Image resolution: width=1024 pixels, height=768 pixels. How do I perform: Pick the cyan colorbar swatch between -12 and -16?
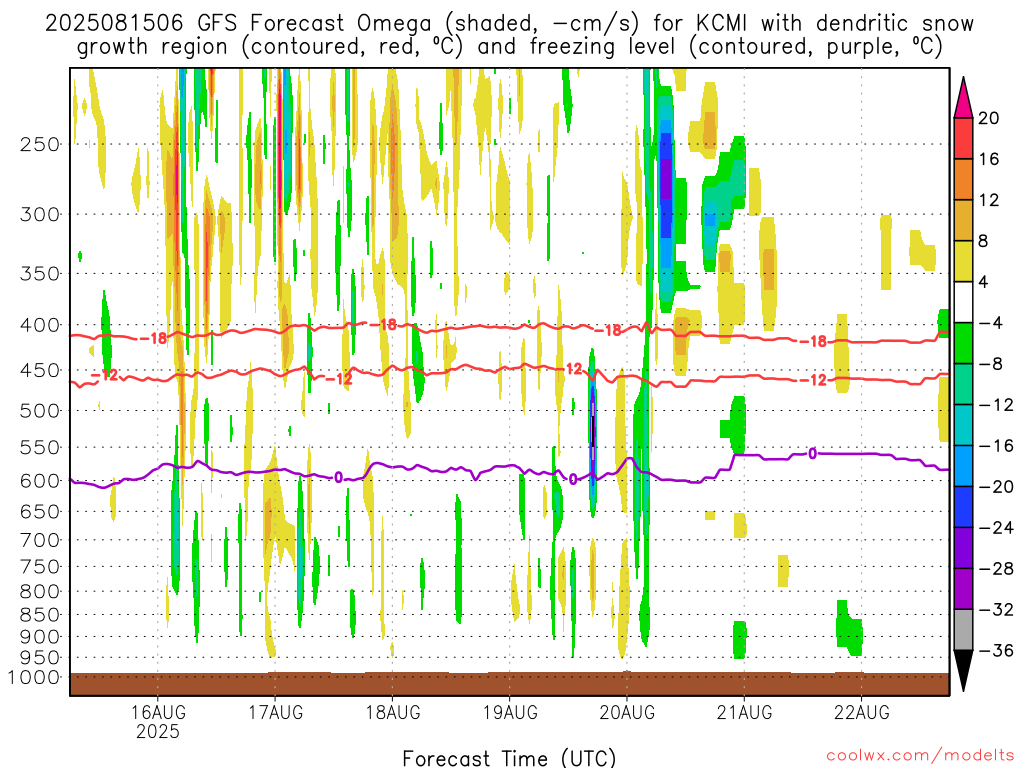963,425
